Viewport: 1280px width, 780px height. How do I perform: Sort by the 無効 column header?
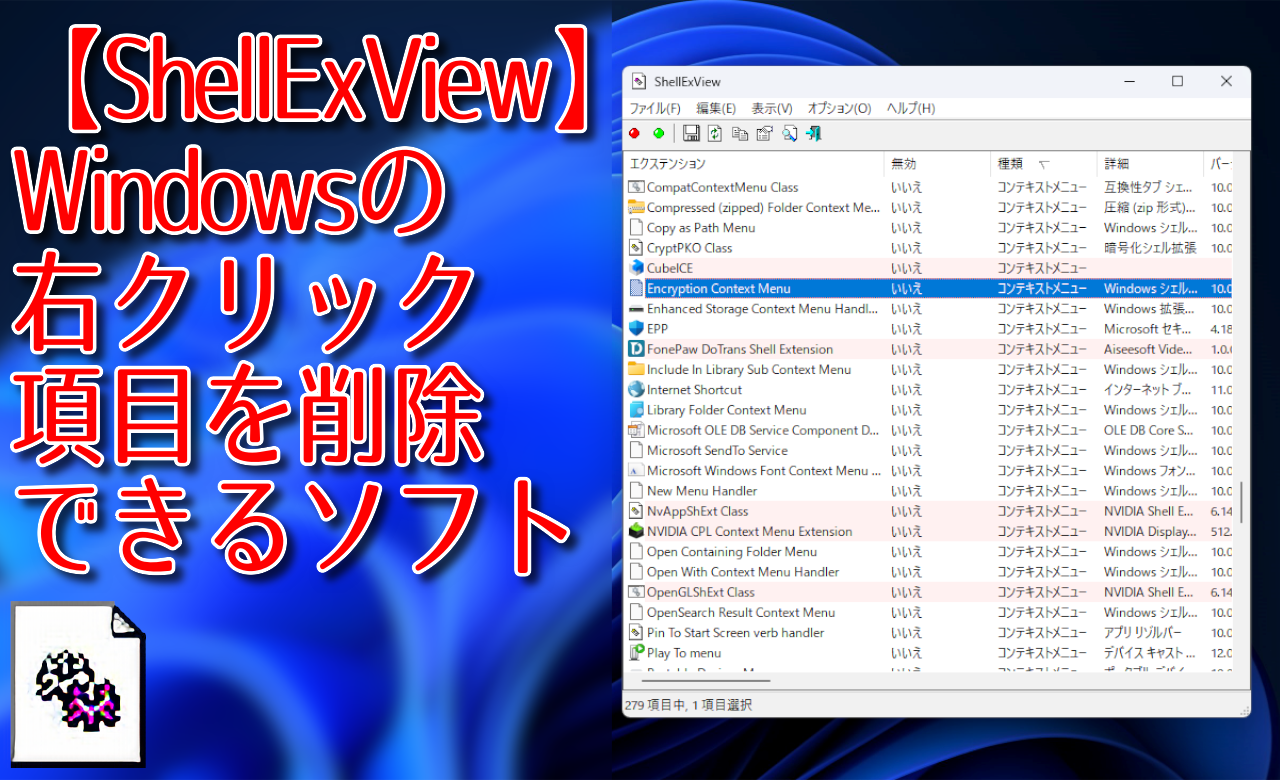pyautogui.click(x=937, y=163)
